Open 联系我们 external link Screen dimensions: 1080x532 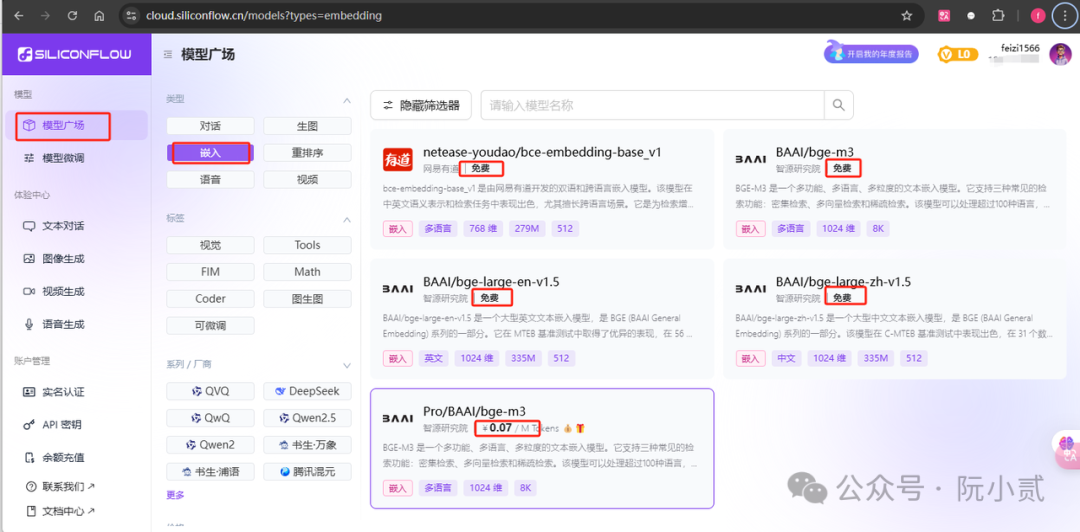click(x=61, y=487)
